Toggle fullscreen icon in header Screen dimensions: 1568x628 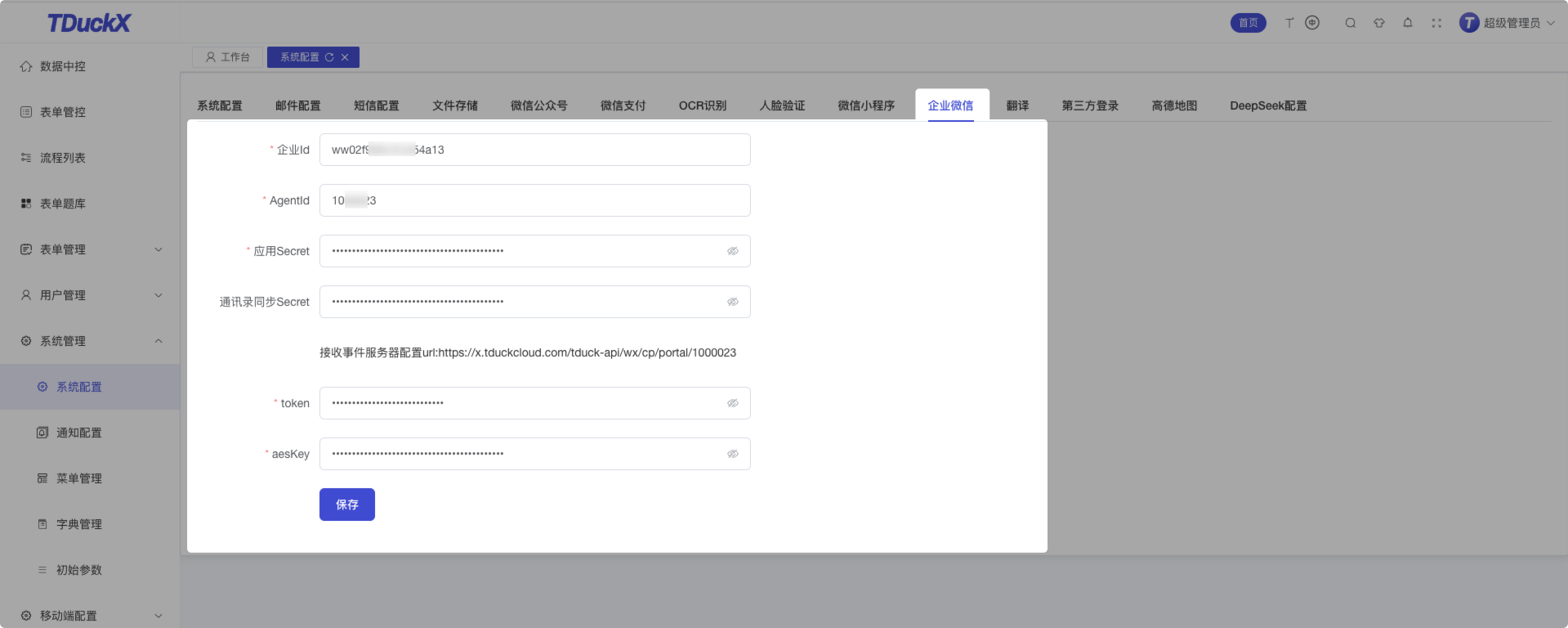[1436, 23]
